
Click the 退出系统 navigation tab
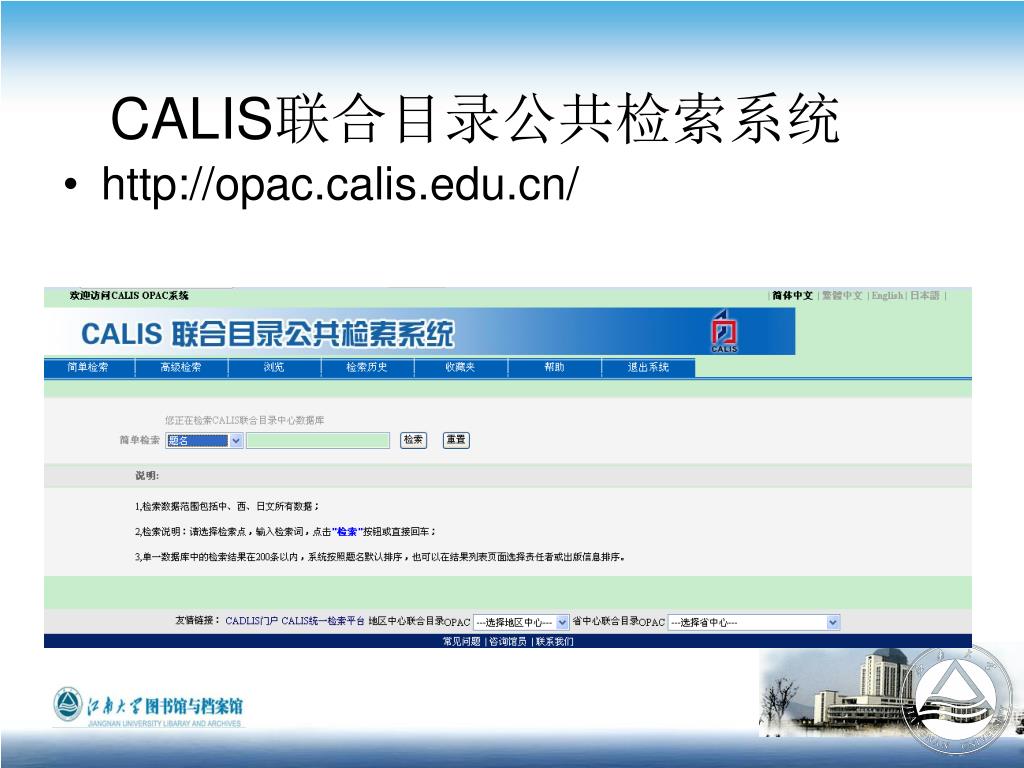click(x=648, y=367)
